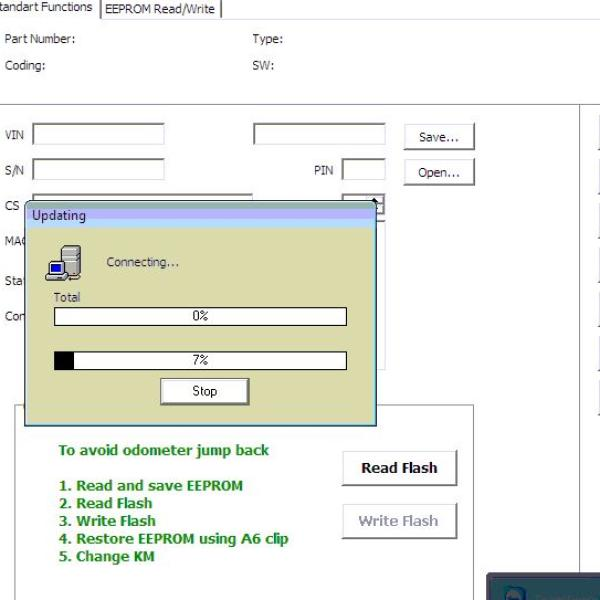Click the greyed-out Write Flash button
This screenshot has height=600, width=600.
point(398,521)
